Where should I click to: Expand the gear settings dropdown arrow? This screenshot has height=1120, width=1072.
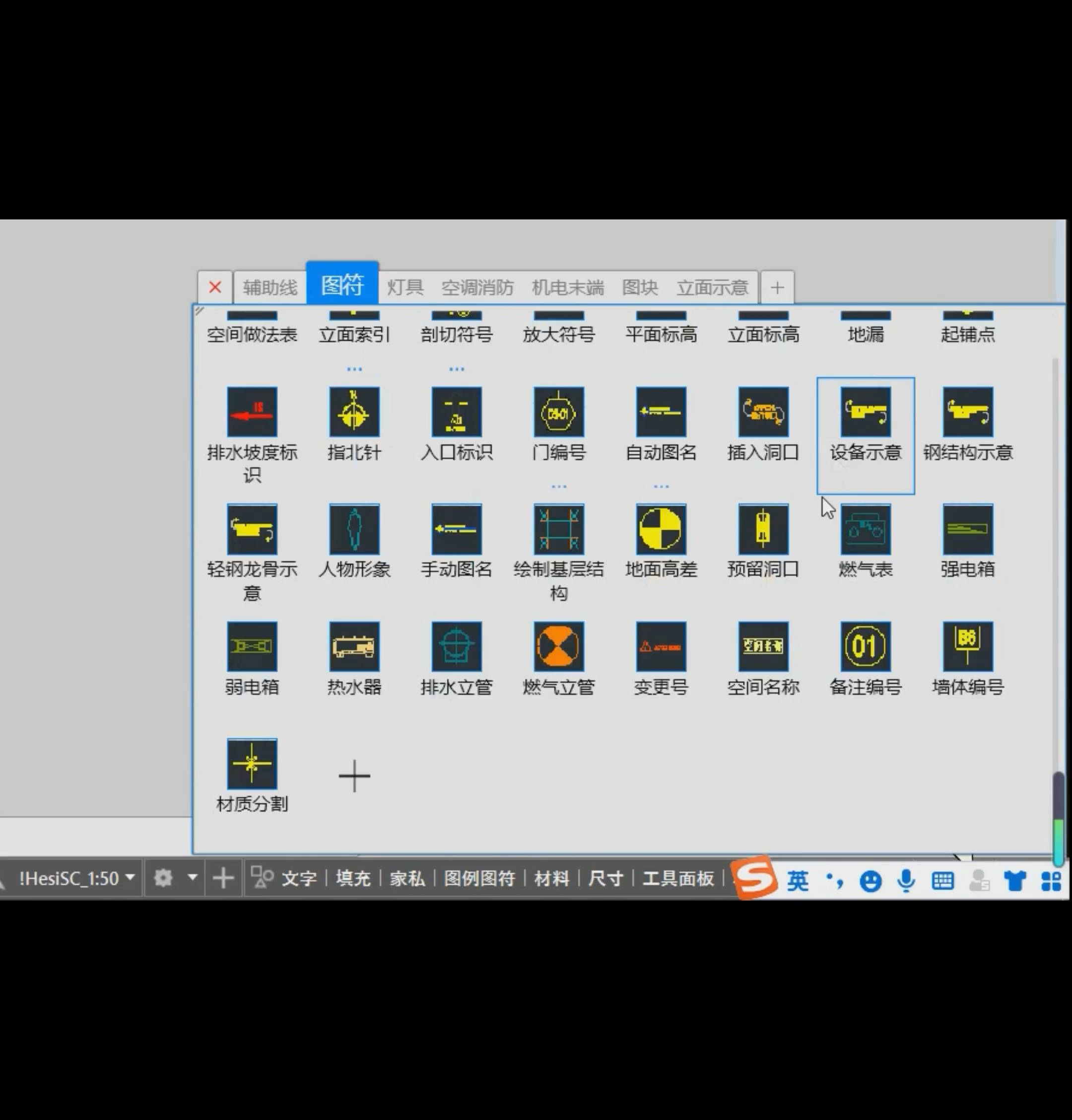(193, 877)
